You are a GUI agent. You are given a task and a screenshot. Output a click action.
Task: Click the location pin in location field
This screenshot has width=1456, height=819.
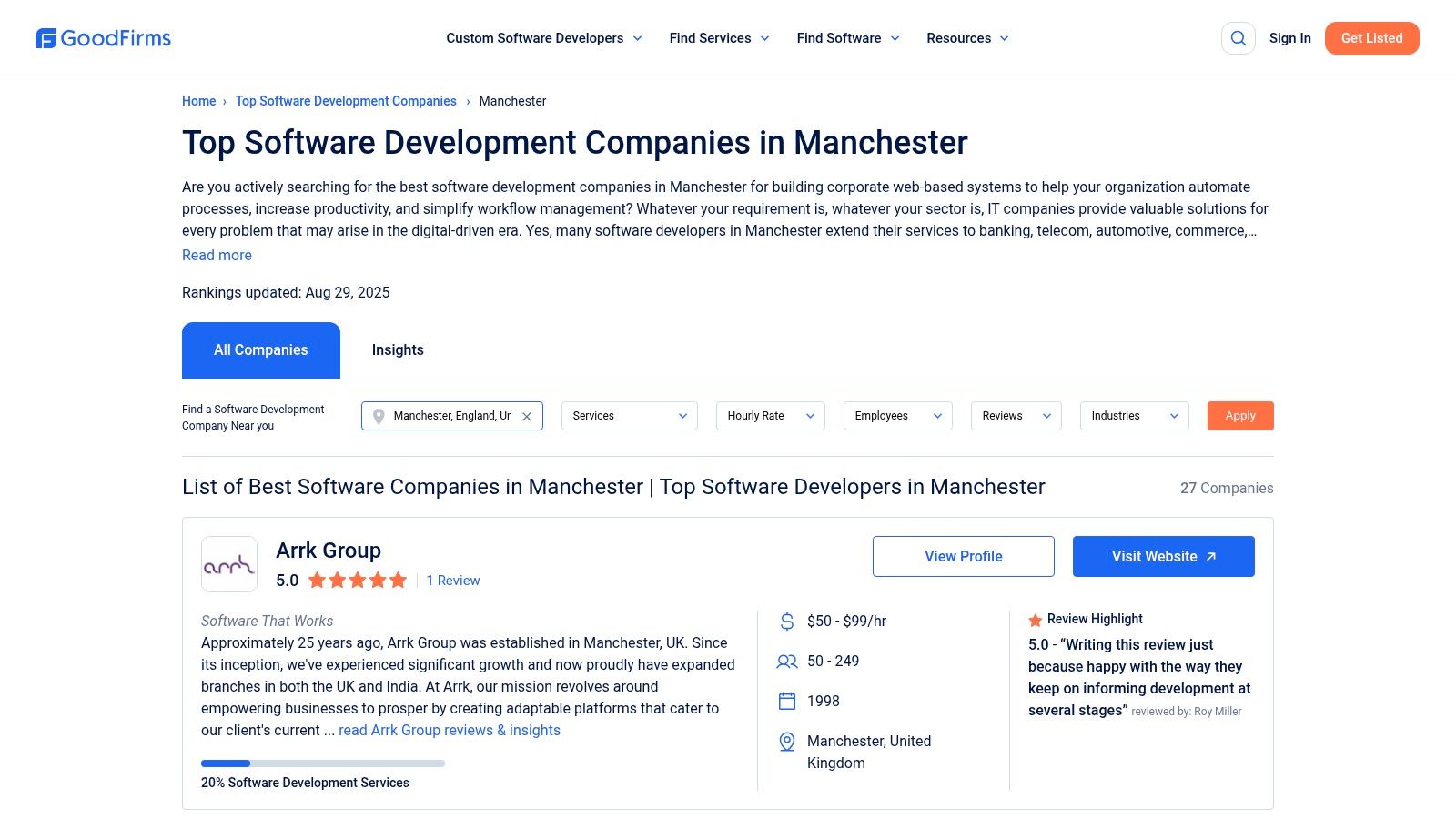379,416
